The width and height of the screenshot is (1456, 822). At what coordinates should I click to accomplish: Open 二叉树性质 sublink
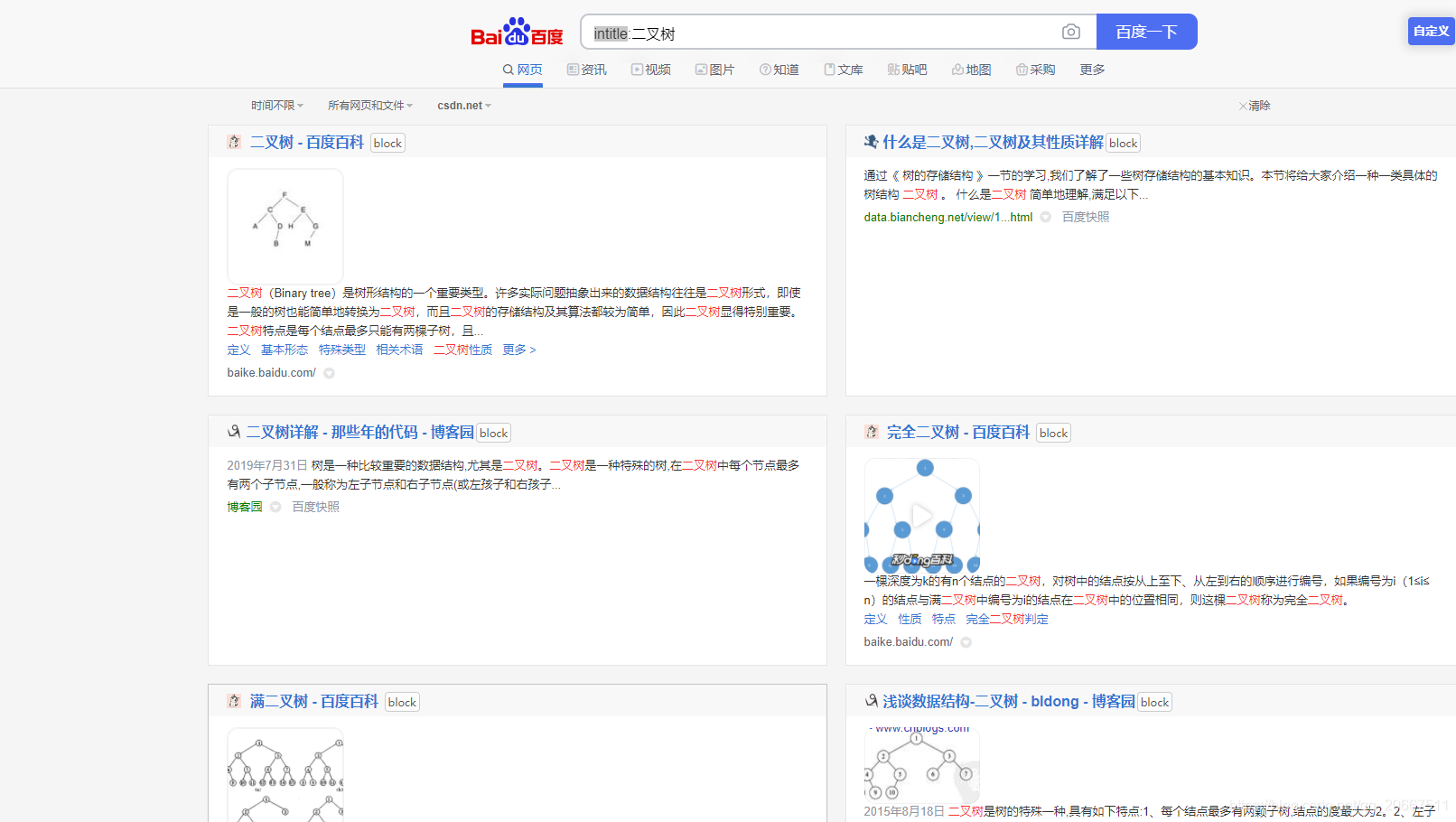pyautogui.click(x=462, y=350)
